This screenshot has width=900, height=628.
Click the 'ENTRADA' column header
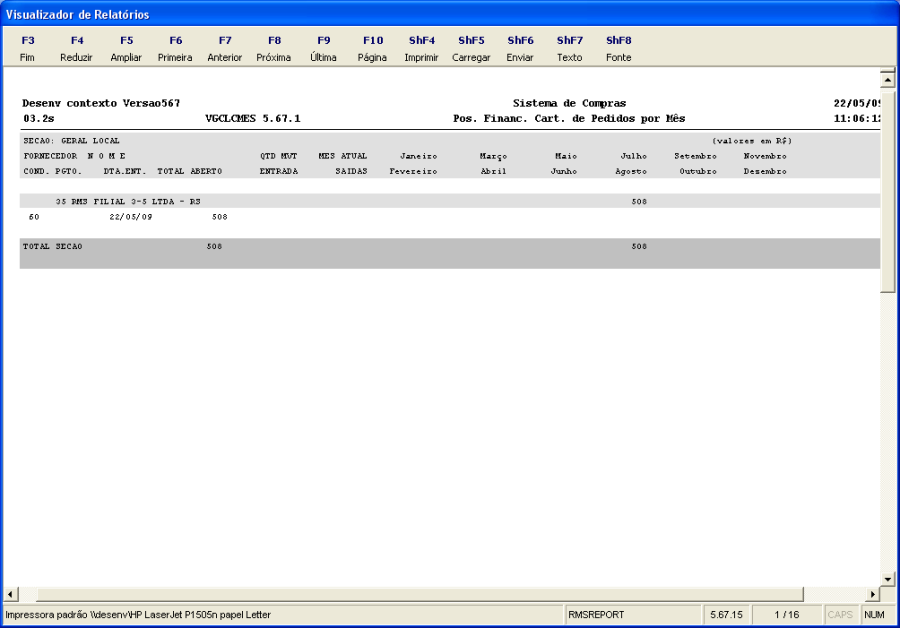pyautogui.click(x=278, y=172)
